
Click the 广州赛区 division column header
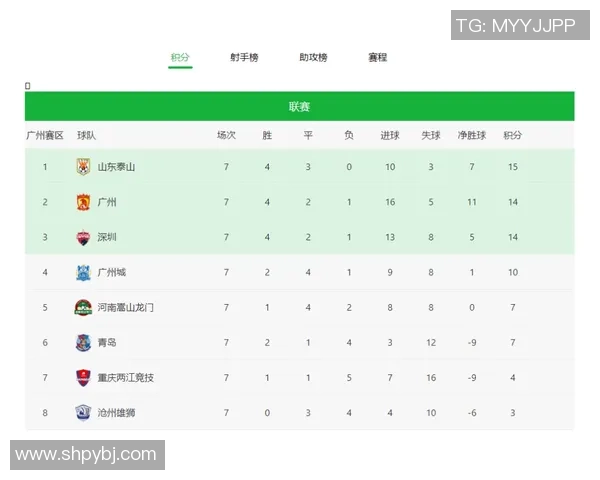pos(45,135)
